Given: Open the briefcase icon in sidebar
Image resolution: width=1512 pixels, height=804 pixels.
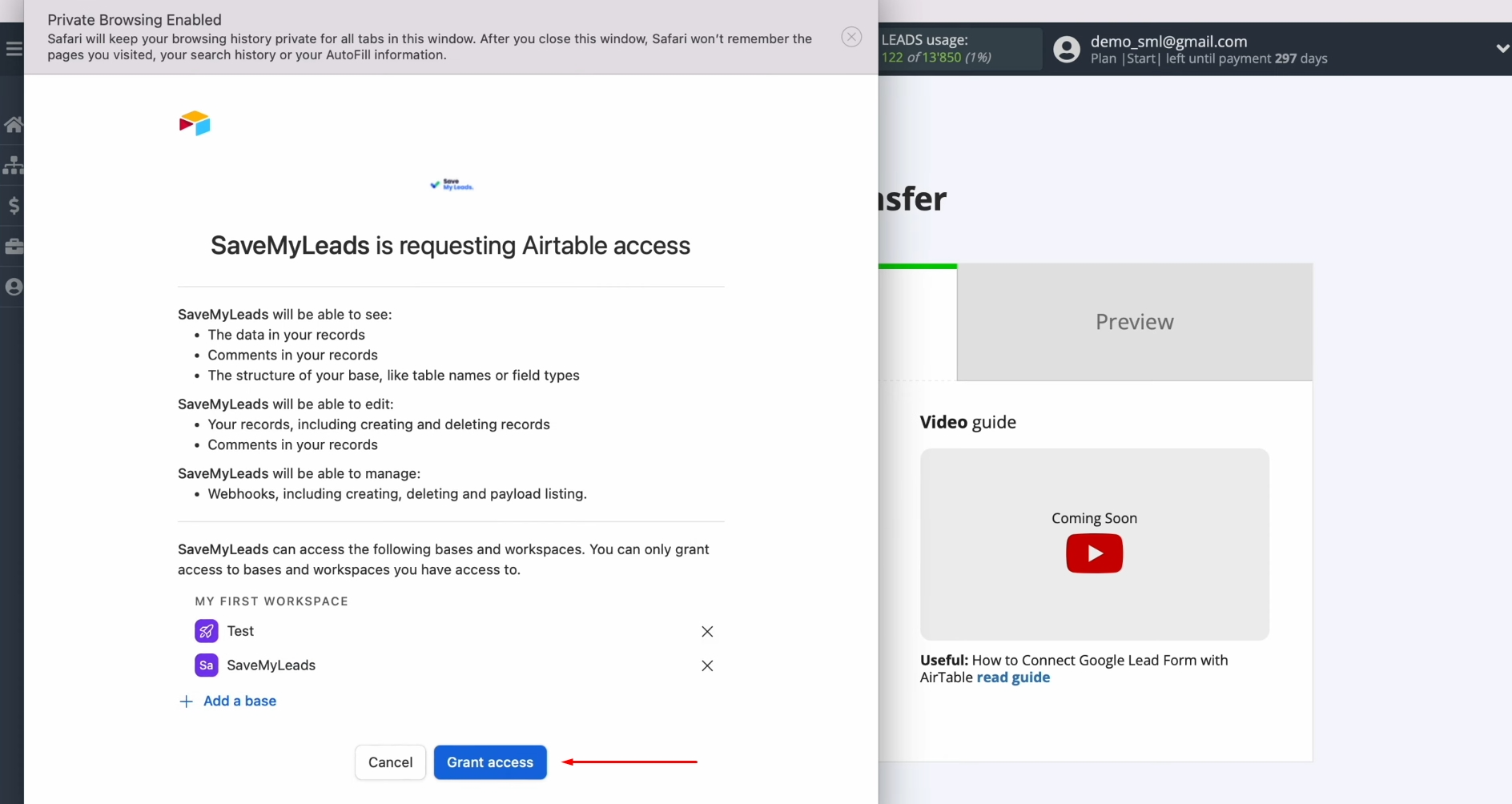Looking at the screenshot, I should click(x=14, y=246).
